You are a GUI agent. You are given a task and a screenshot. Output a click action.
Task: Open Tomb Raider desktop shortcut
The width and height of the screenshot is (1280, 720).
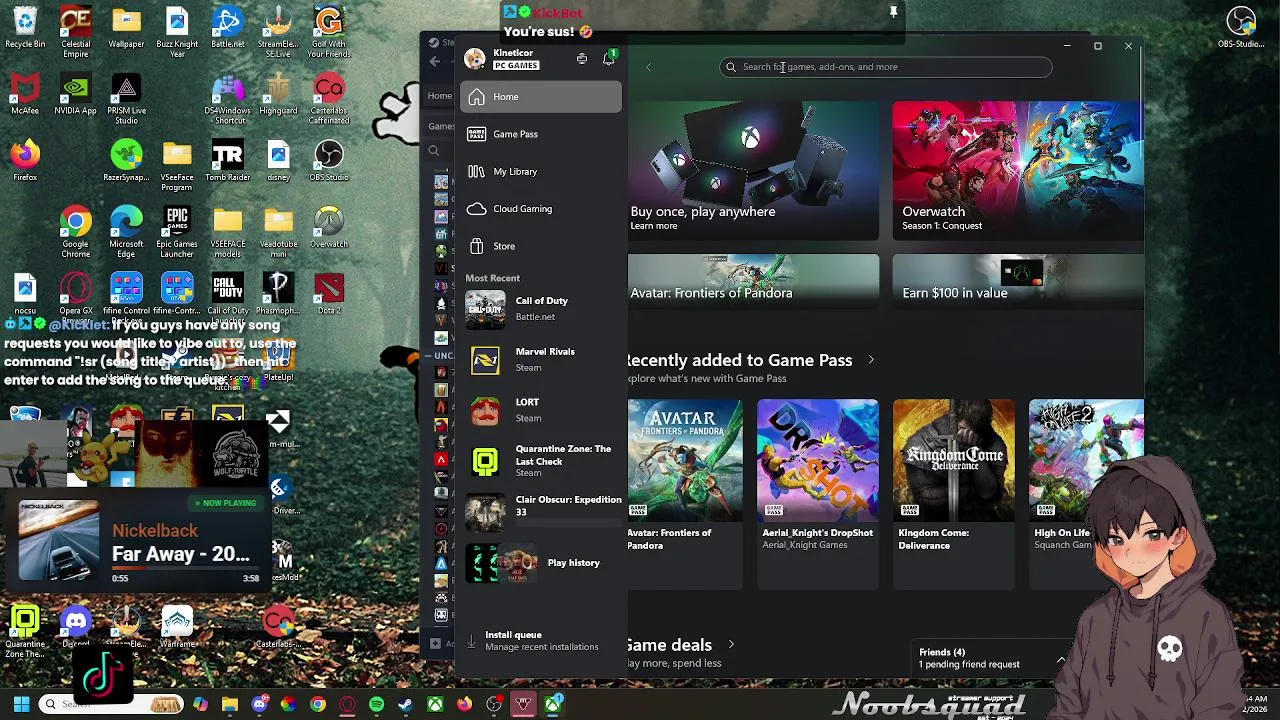click(x=228, y=161)
